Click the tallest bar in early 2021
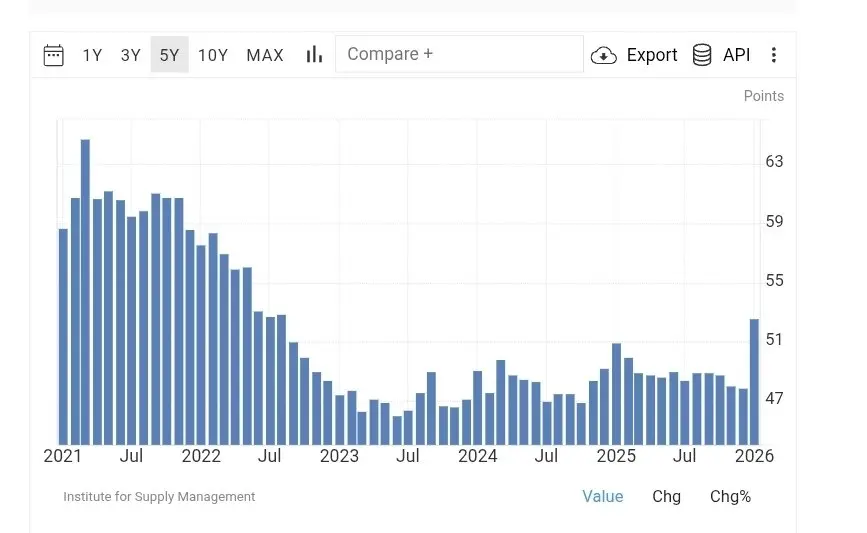The width and height of the screenshot is (867, 533). coord(85,292)
